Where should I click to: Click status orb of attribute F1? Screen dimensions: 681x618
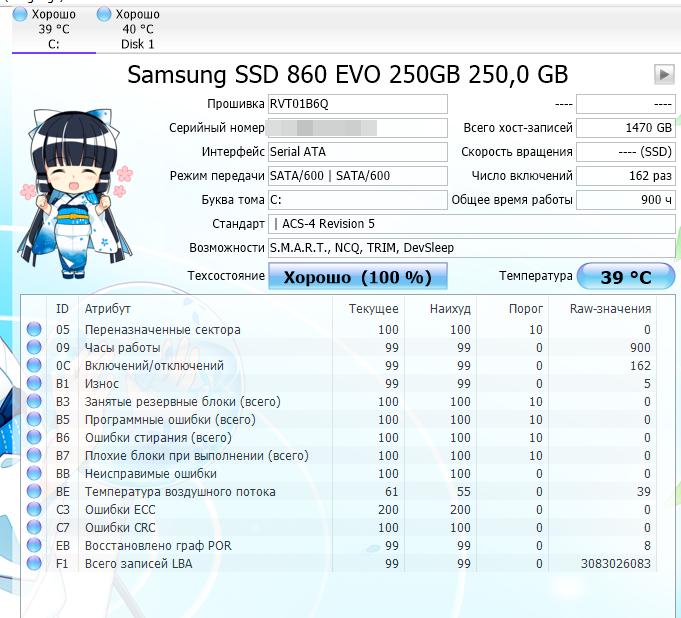point(34,564)
